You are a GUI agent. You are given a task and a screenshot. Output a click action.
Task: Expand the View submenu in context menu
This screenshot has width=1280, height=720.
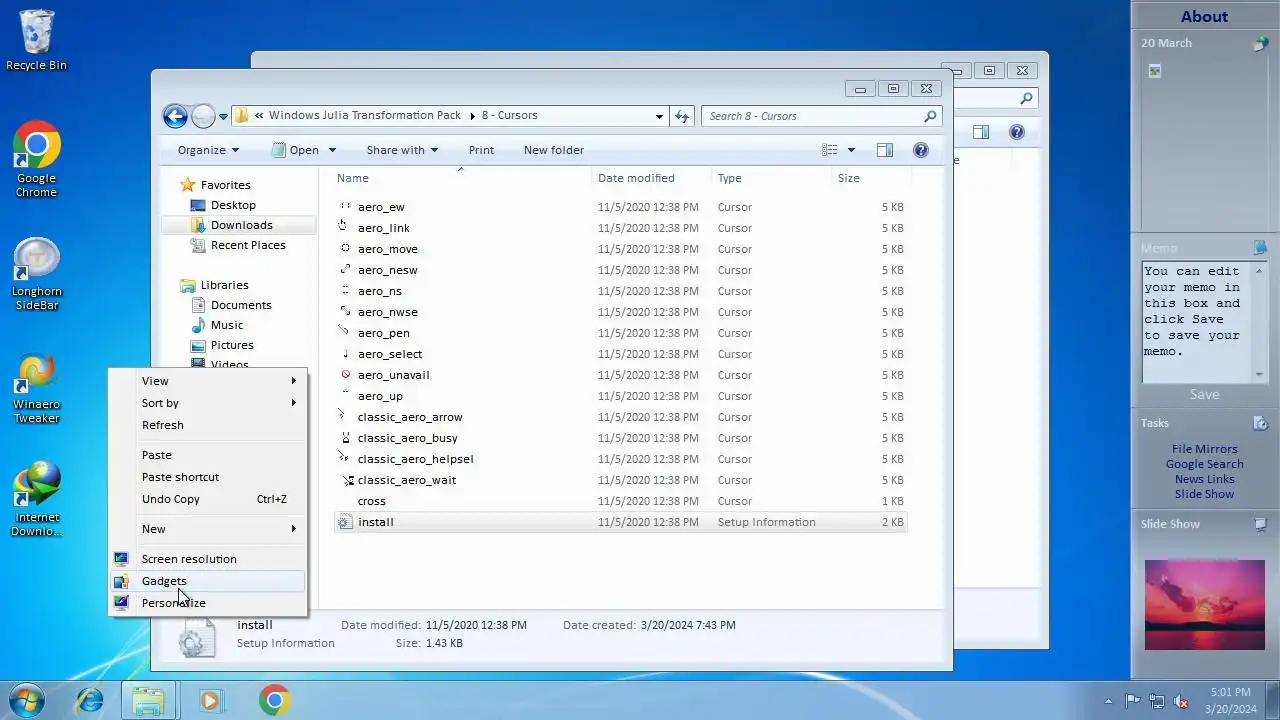pyautogui.click(x=208, y=381)
